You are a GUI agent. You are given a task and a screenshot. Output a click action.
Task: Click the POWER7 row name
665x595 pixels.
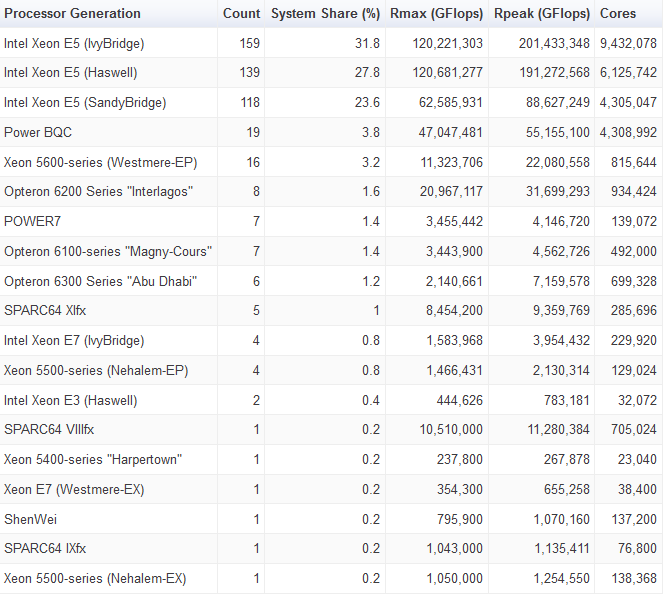tap(32, 221)
